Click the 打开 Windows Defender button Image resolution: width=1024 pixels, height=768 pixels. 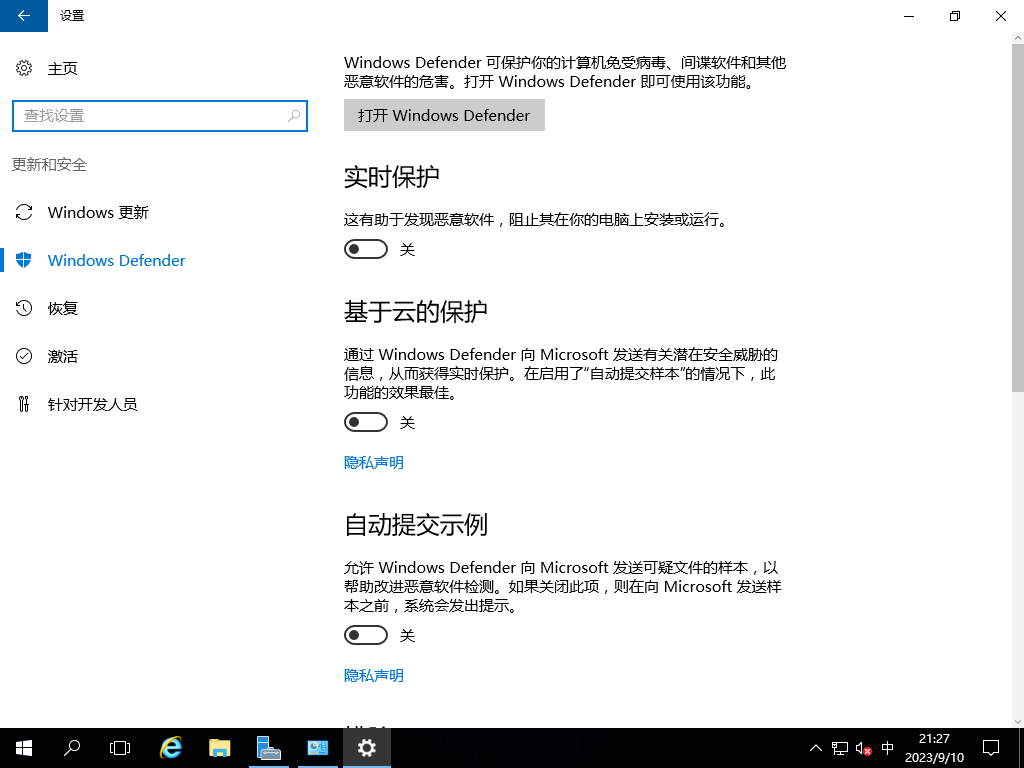[444, 115]
